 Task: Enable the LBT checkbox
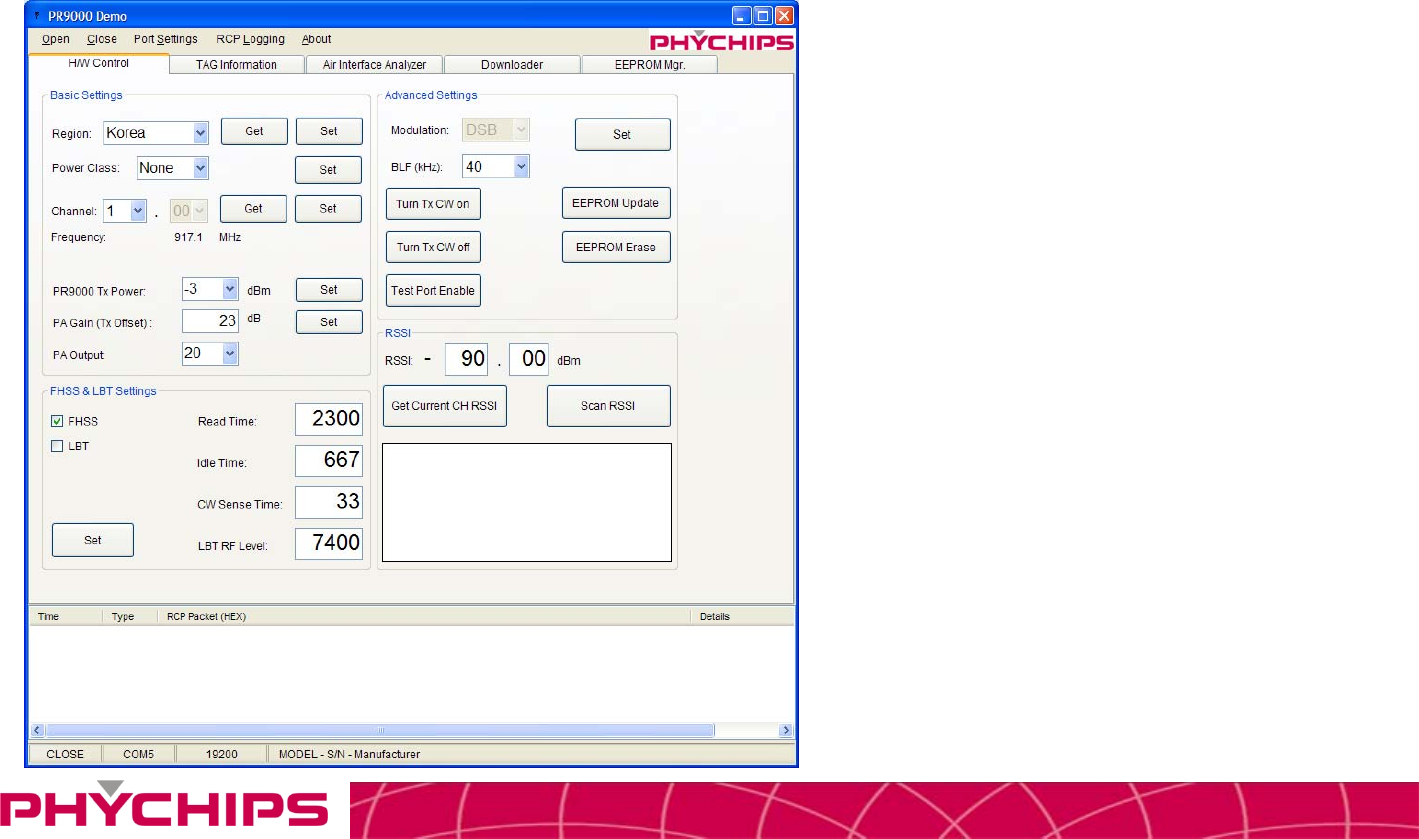pyautogui.click(x=57, y=446)
